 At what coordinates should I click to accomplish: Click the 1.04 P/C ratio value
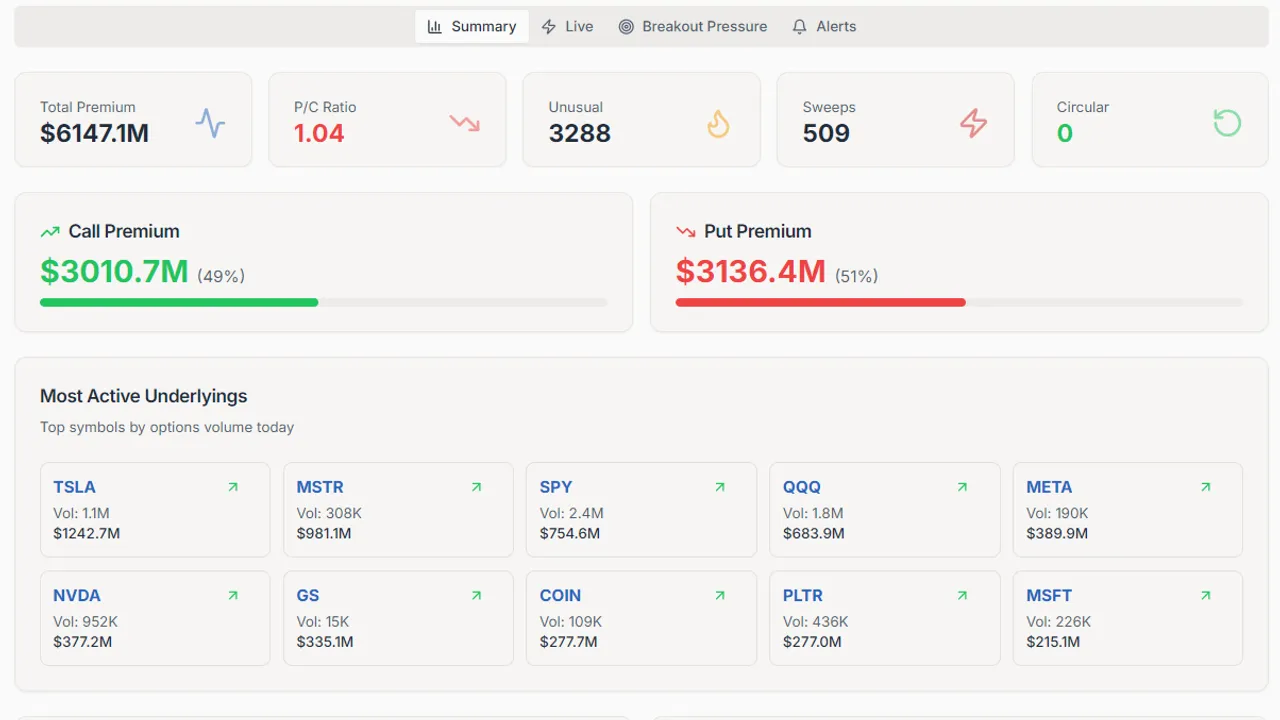coord(319,133)
